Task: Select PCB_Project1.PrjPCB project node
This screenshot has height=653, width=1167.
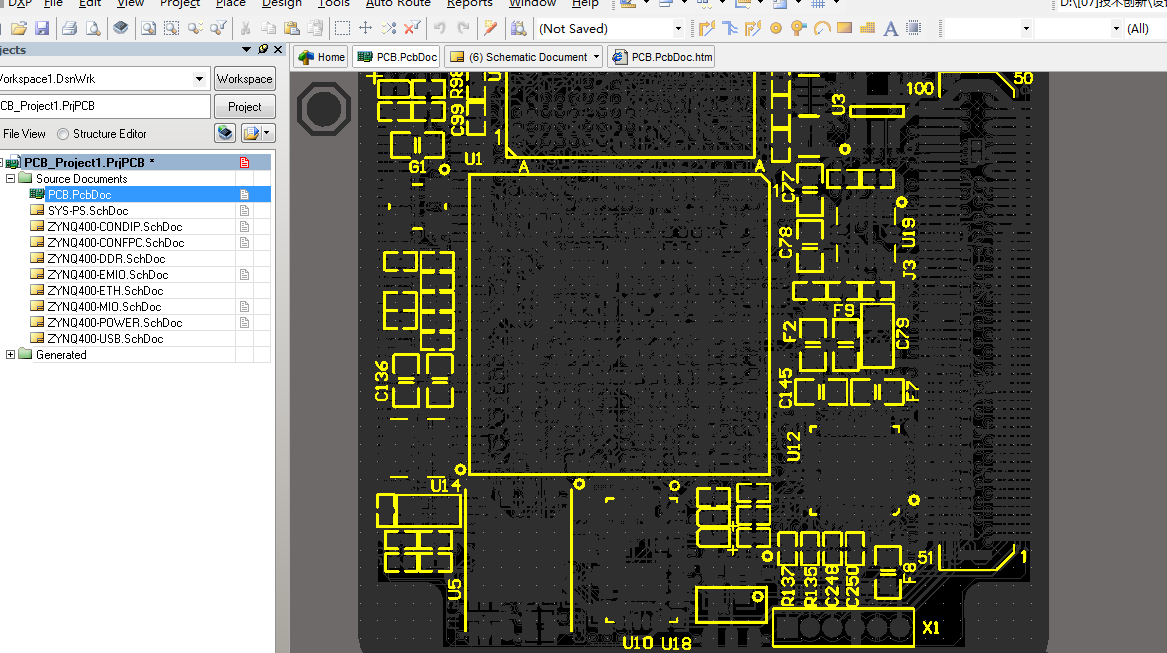Action: [84, 162]
